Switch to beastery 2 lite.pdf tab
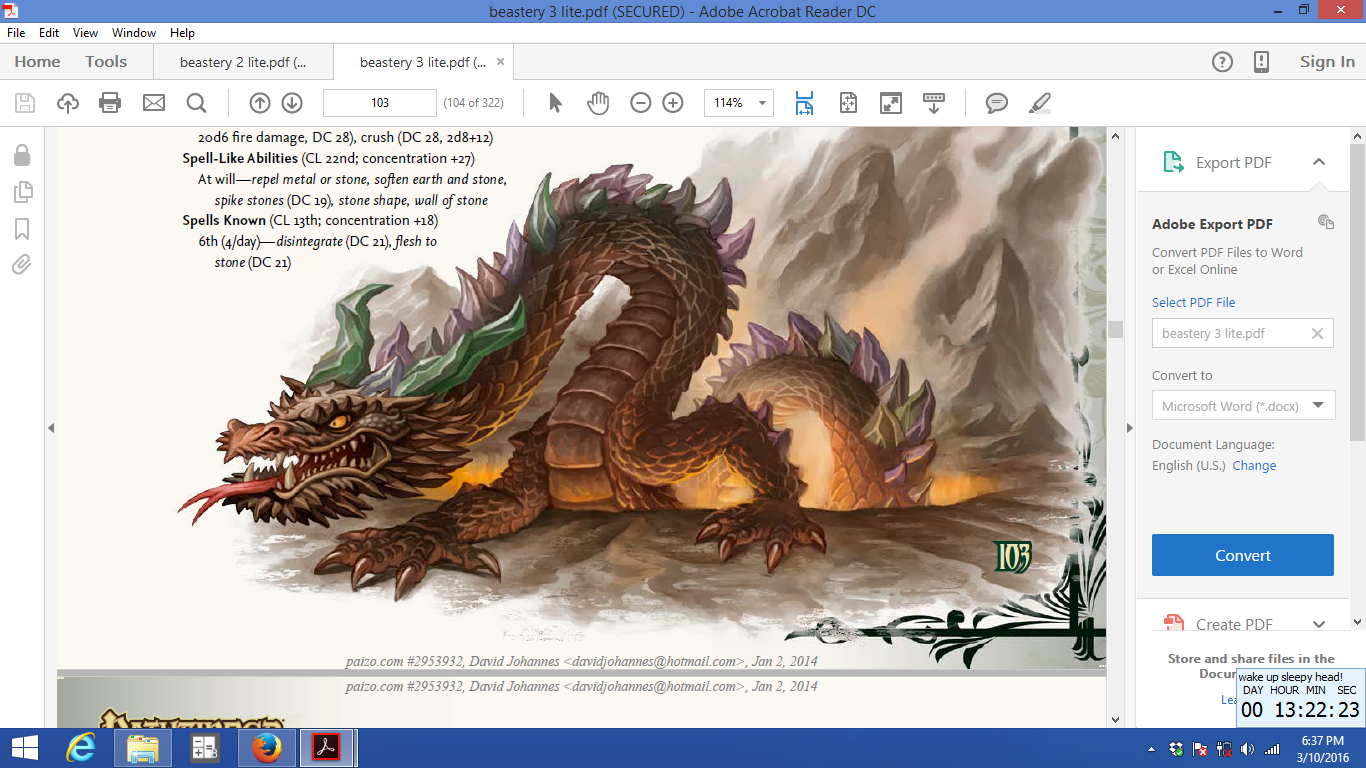The width and height of the screenshot is (1366, 768). point(243,62)
